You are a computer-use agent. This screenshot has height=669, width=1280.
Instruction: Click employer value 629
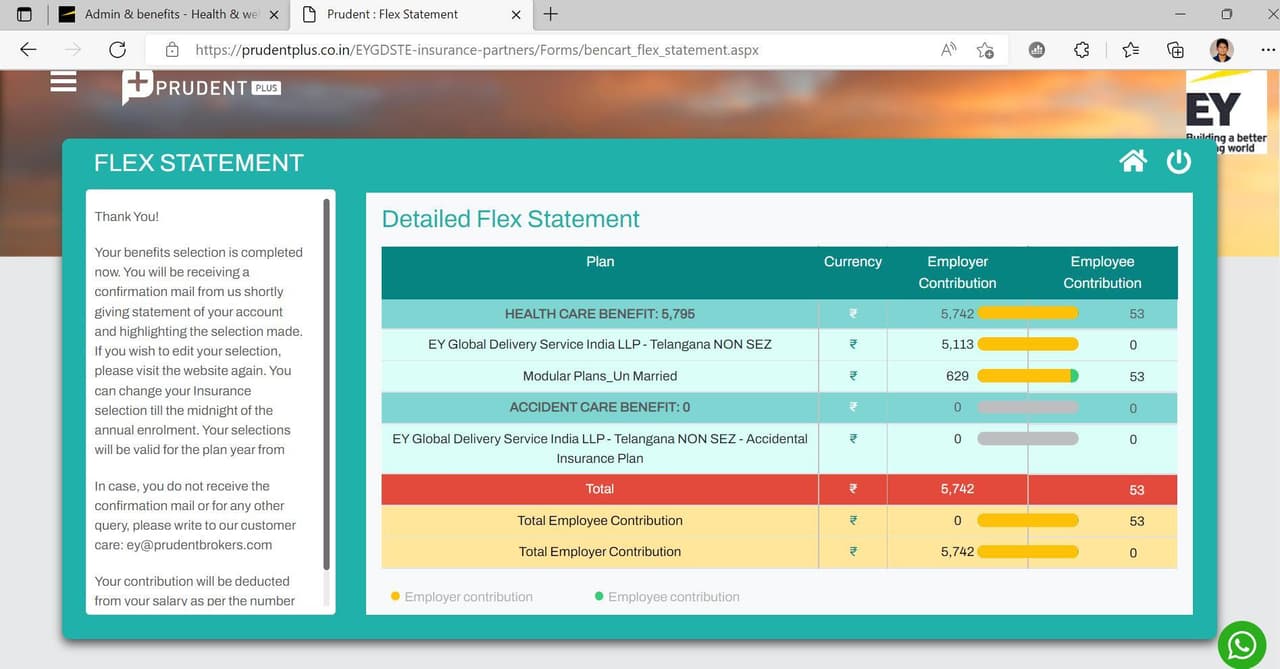click(x=957, y=376)
